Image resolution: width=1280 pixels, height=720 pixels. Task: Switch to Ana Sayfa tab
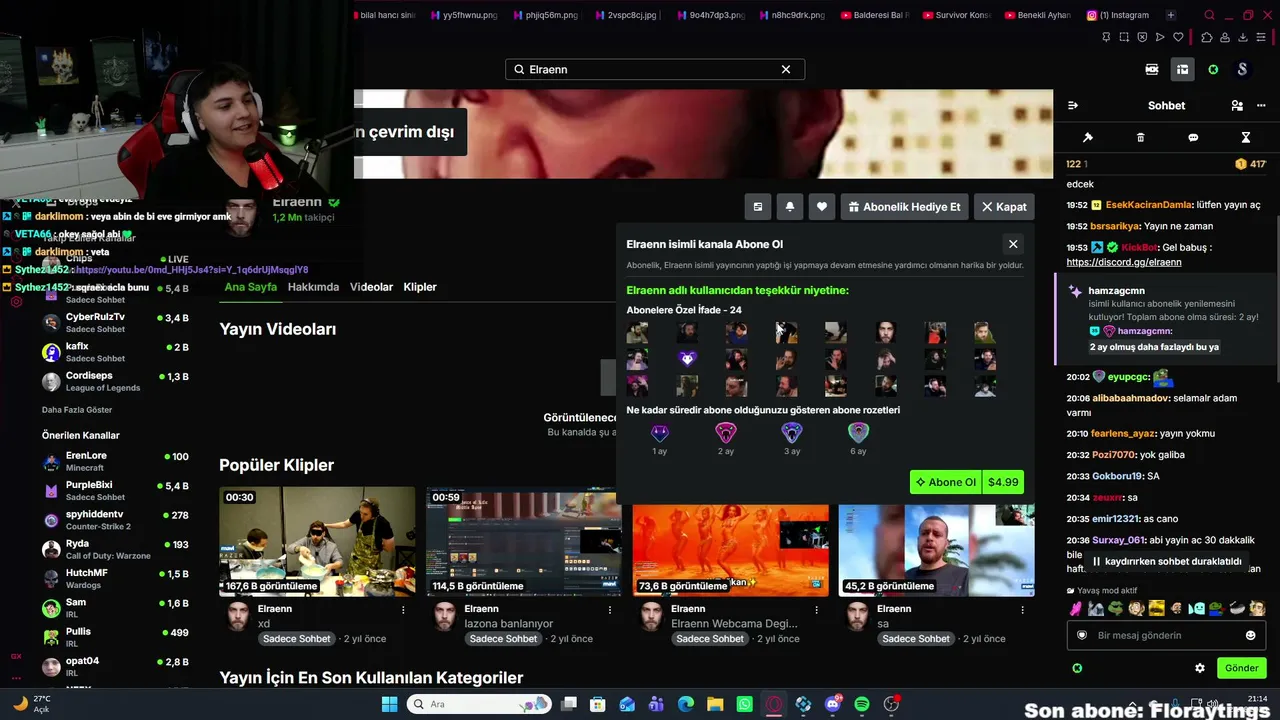pyautogui.click(x=250, y=287)
